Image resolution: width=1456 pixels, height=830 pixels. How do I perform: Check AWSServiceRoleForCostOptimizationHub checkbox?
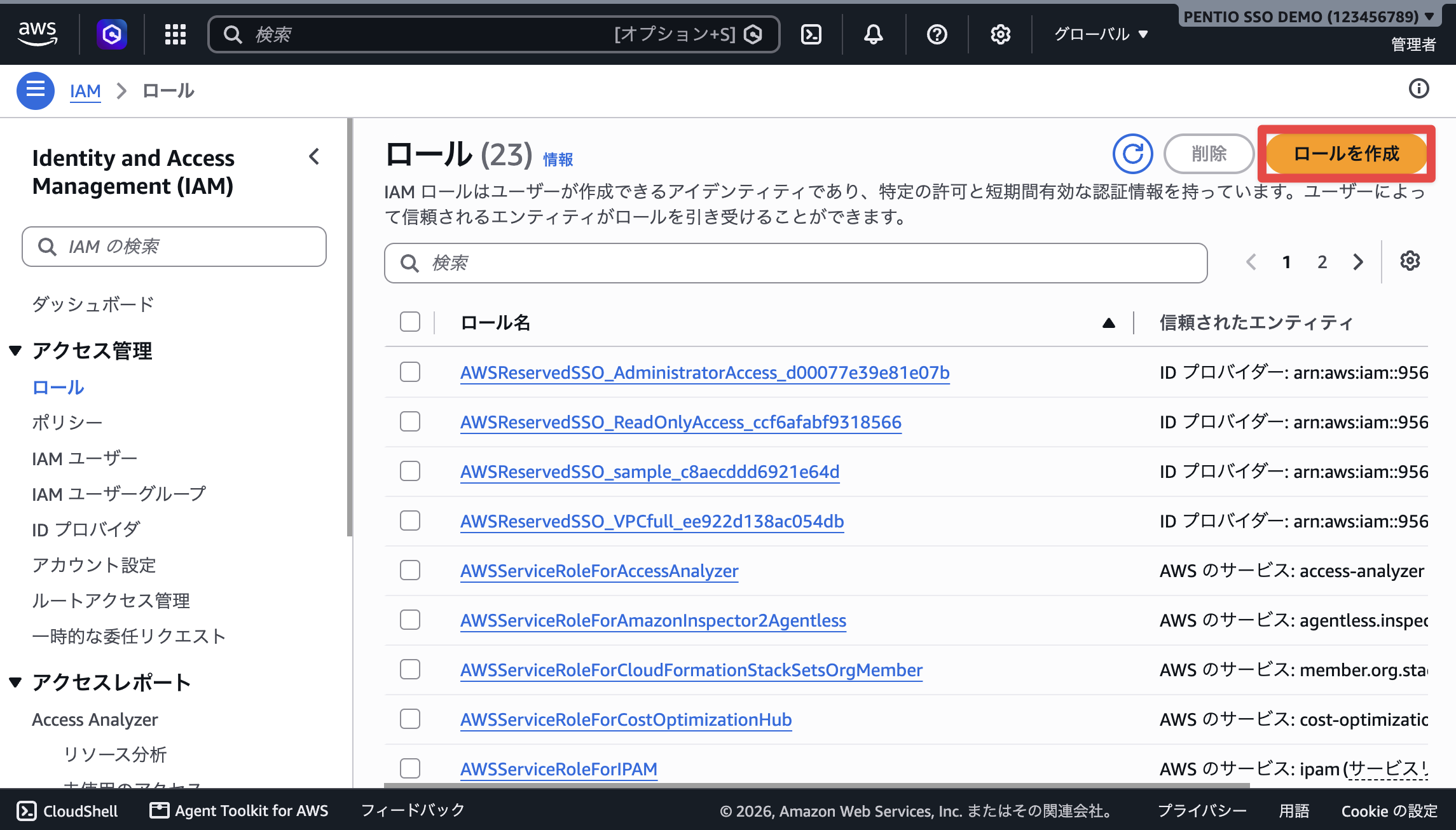pos(410,719)
